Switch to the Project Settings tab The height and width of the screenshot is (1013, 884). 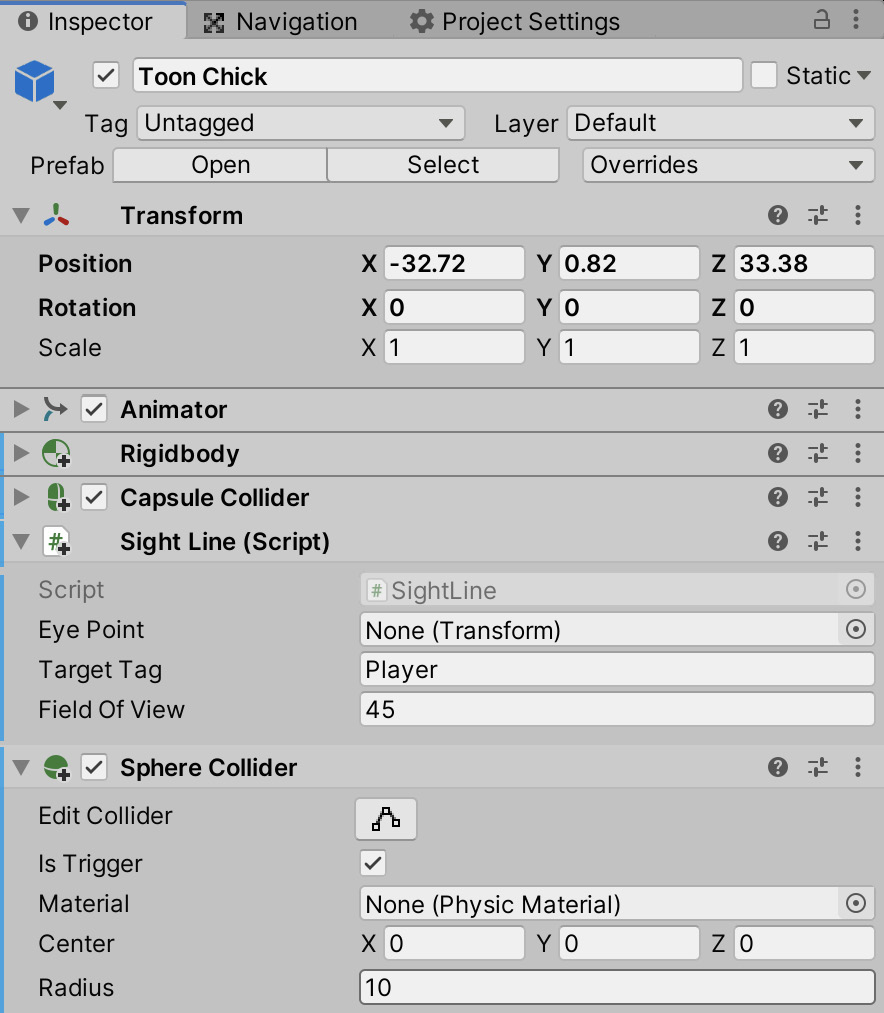coord(514,21)
